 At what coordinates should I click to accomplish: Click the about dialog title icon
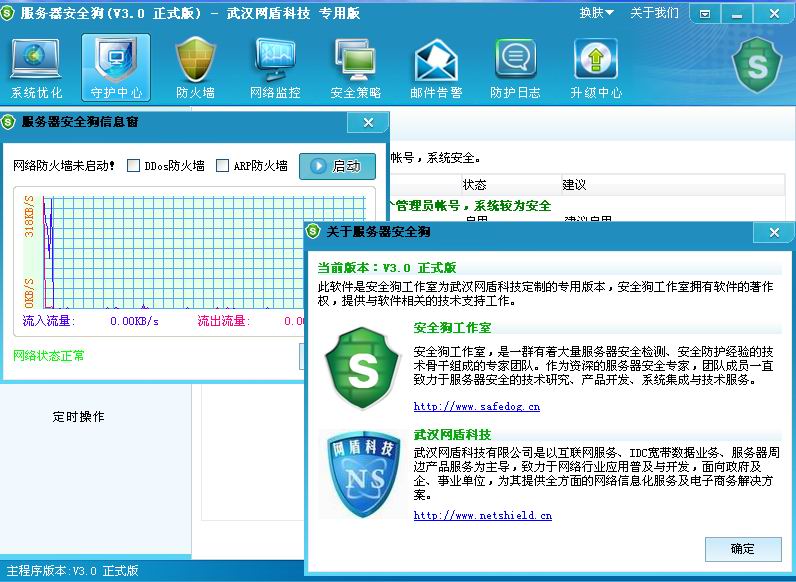tap(313, 232)
